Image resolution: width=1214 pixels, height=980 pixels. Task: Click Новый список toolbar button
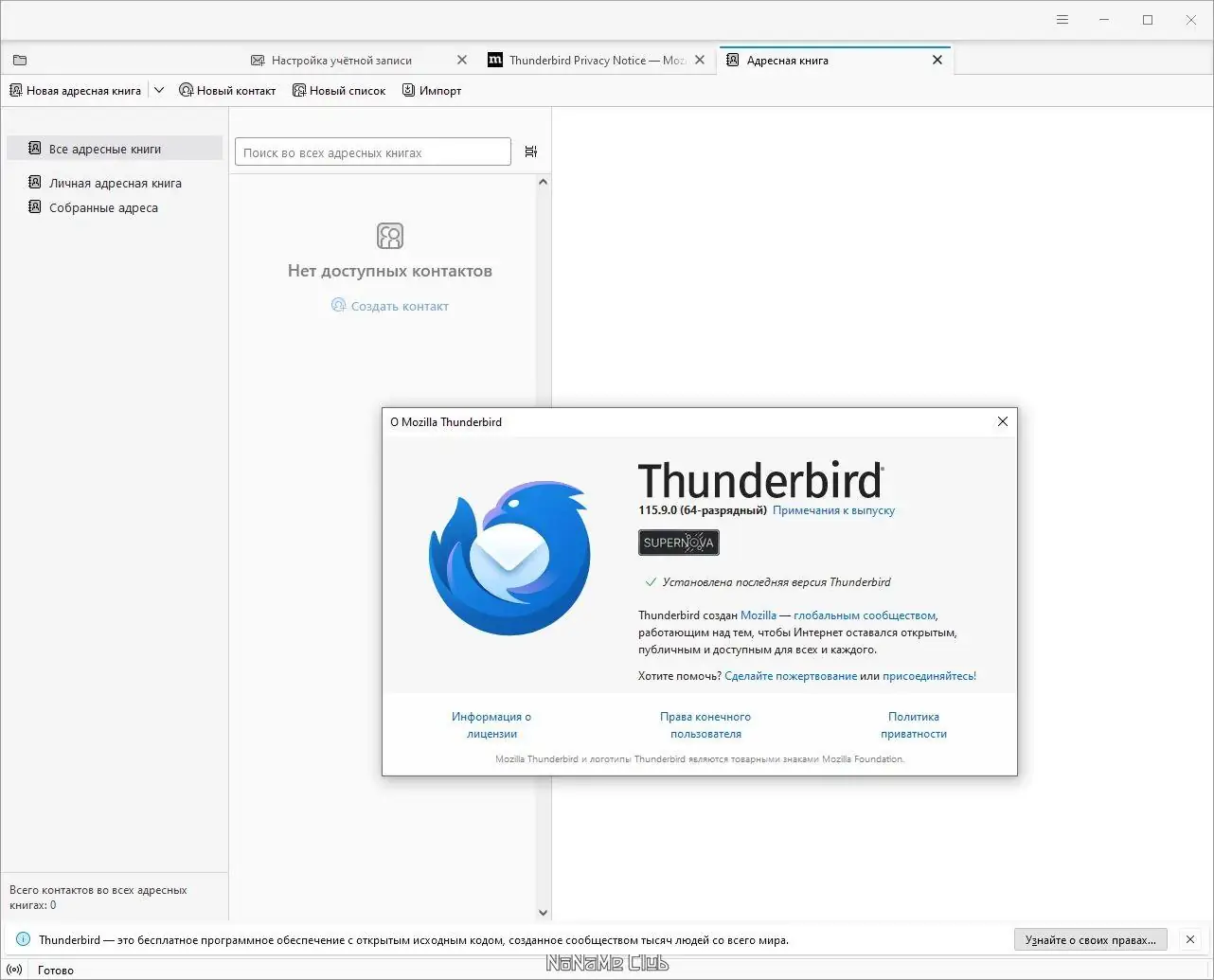click(339, 91)
